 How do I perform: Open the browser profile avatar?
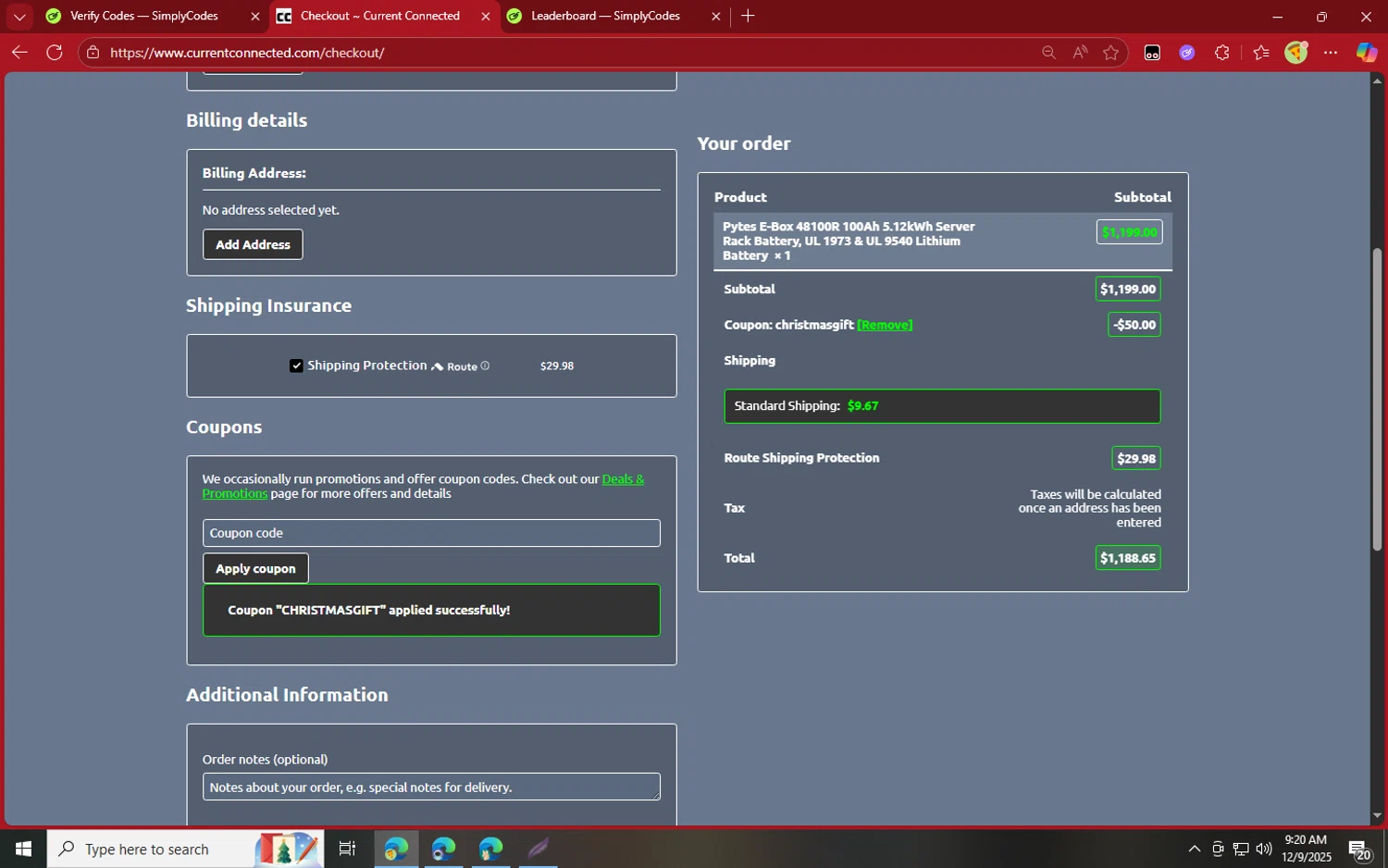point(1296,53)
